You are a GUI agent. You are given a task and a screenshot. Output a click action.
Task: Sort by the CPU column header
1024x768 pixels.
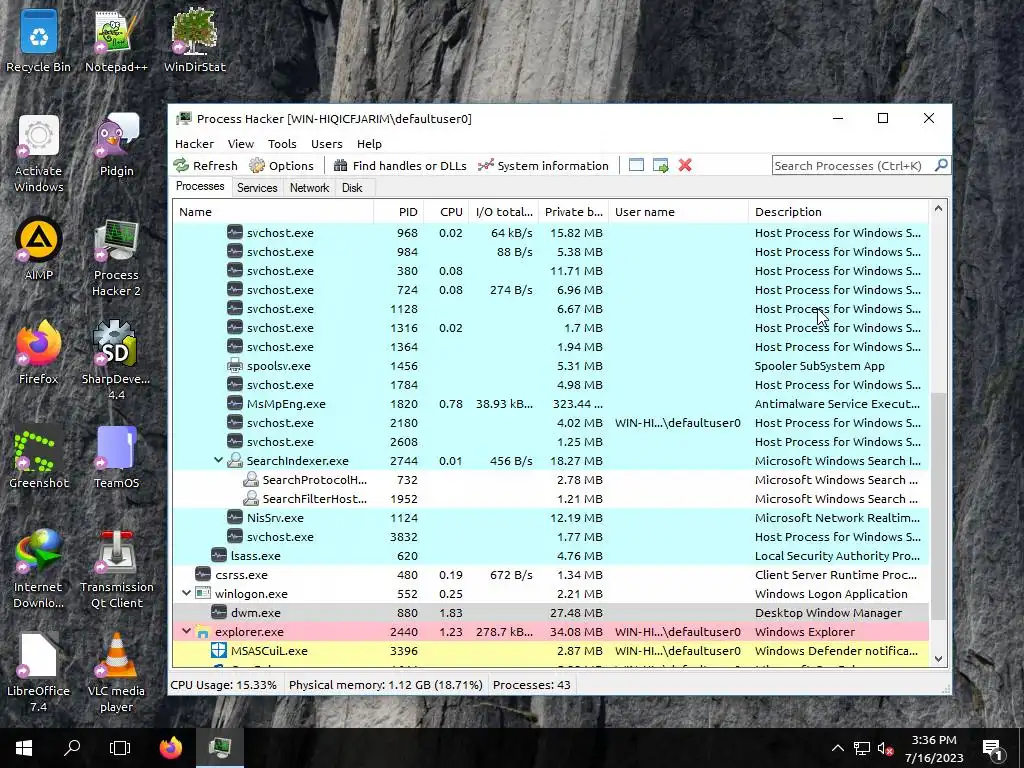tap(448, 212)
